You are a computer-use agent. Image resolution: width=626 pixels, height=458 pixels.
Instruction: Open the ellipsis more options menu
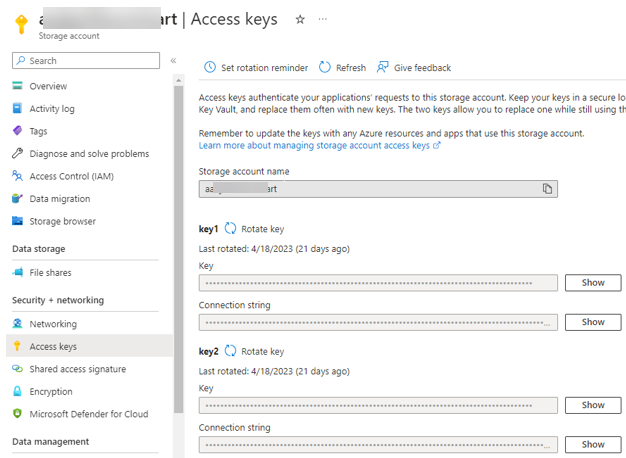[323, 19]
